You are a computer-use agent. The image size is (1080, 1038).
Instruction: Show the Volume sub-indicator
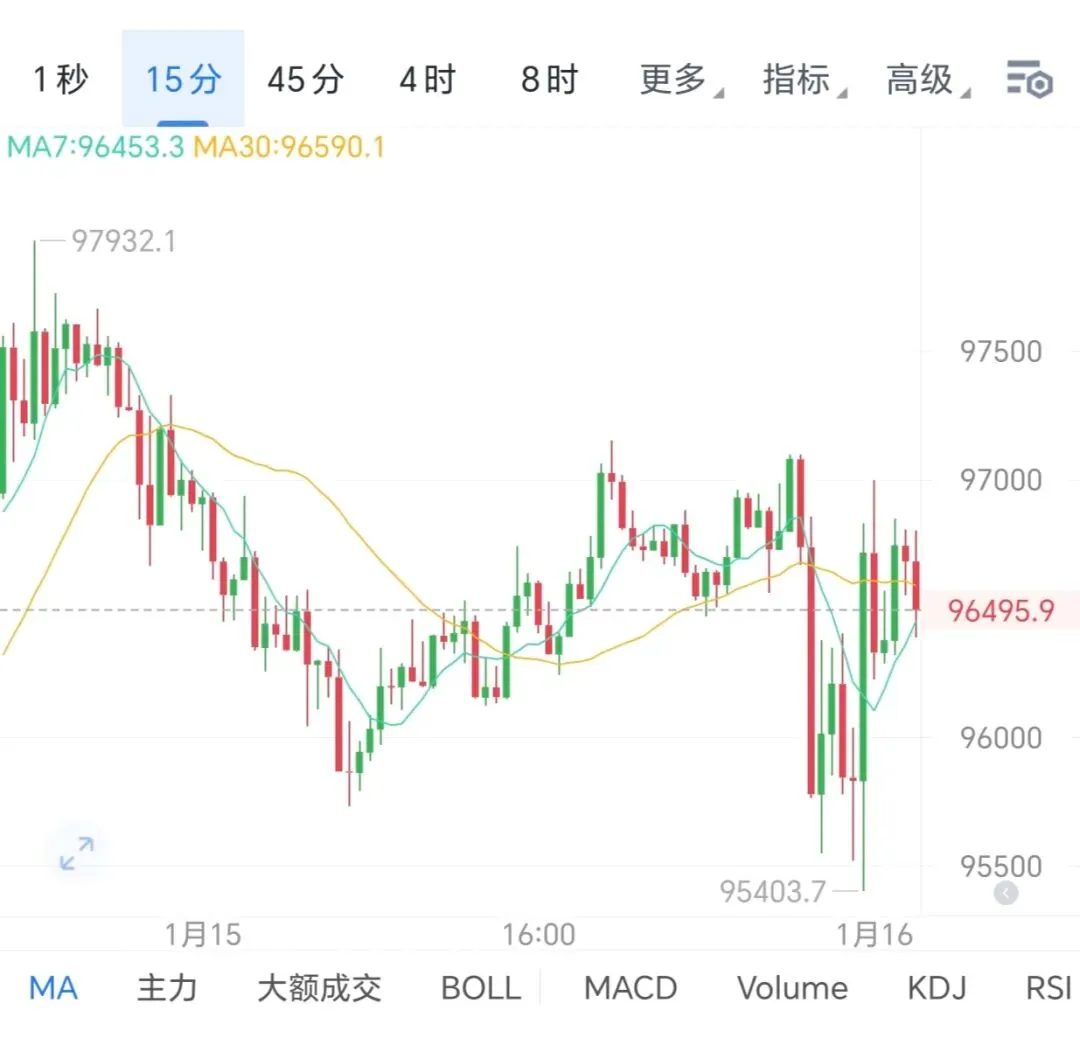[792, 988]
